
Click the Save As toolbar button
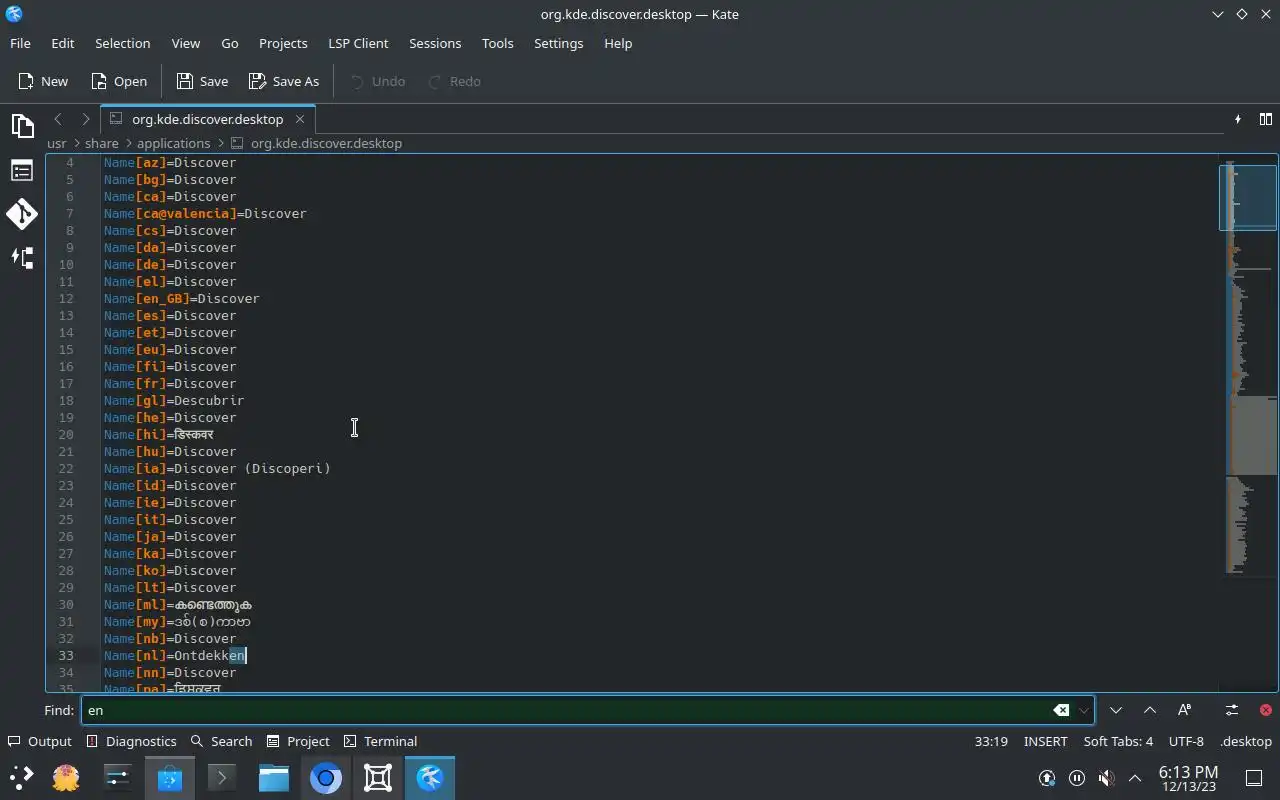click(284, 81)
